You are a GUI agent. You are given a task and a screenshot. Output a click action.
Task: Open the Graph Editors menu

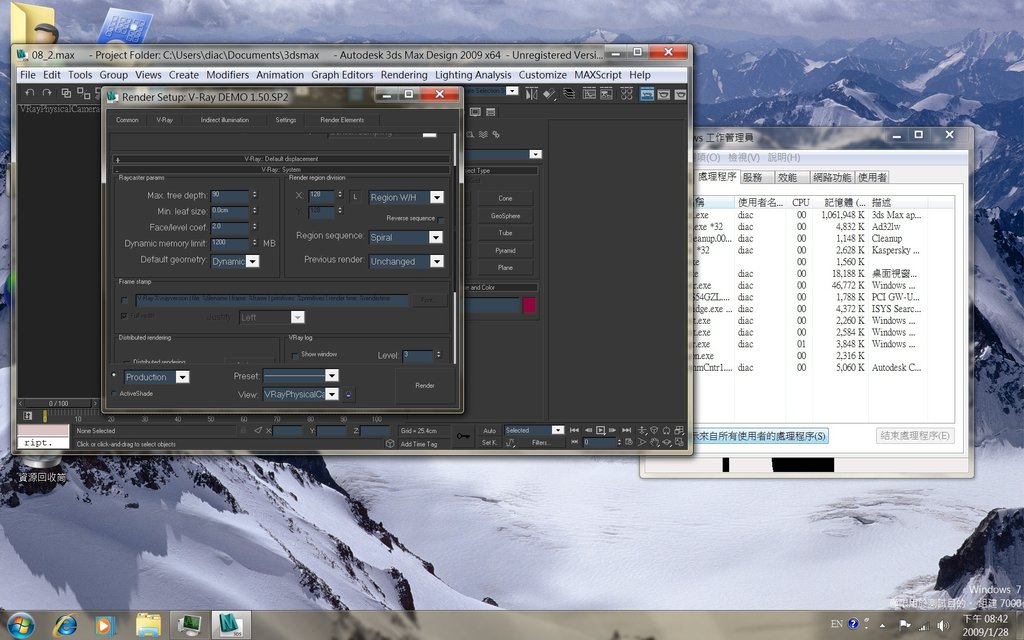pyautogui.click(x=342, y=75)
